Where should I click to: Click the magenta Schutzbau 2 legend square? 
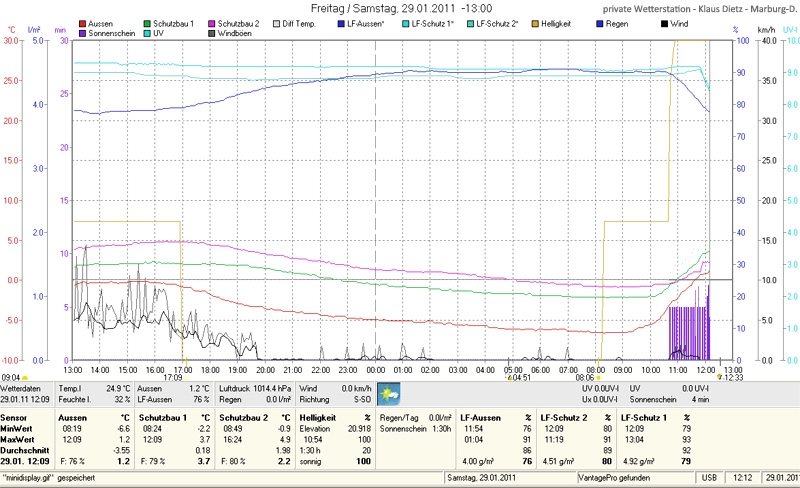(x=212, y=22)
